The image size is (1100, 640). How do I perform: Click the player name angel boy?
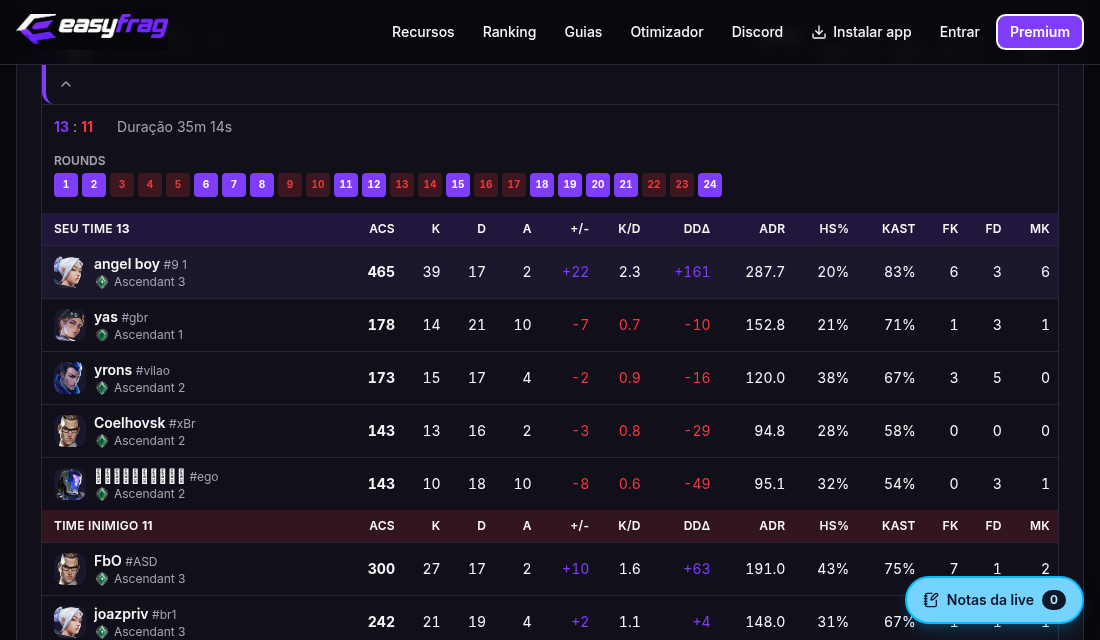pyautogui.click(x=127, y=265)
